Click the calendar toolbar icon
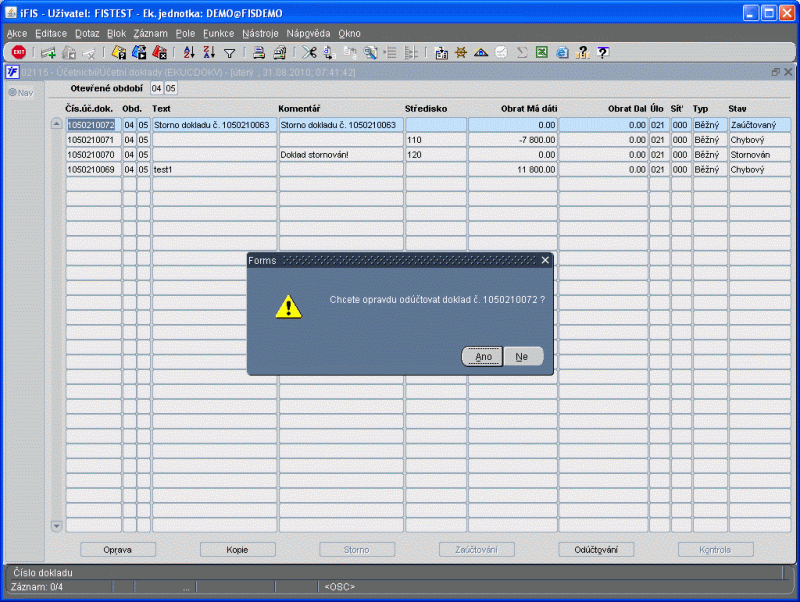This screenshot has width=800, height=602. point(441,53)
